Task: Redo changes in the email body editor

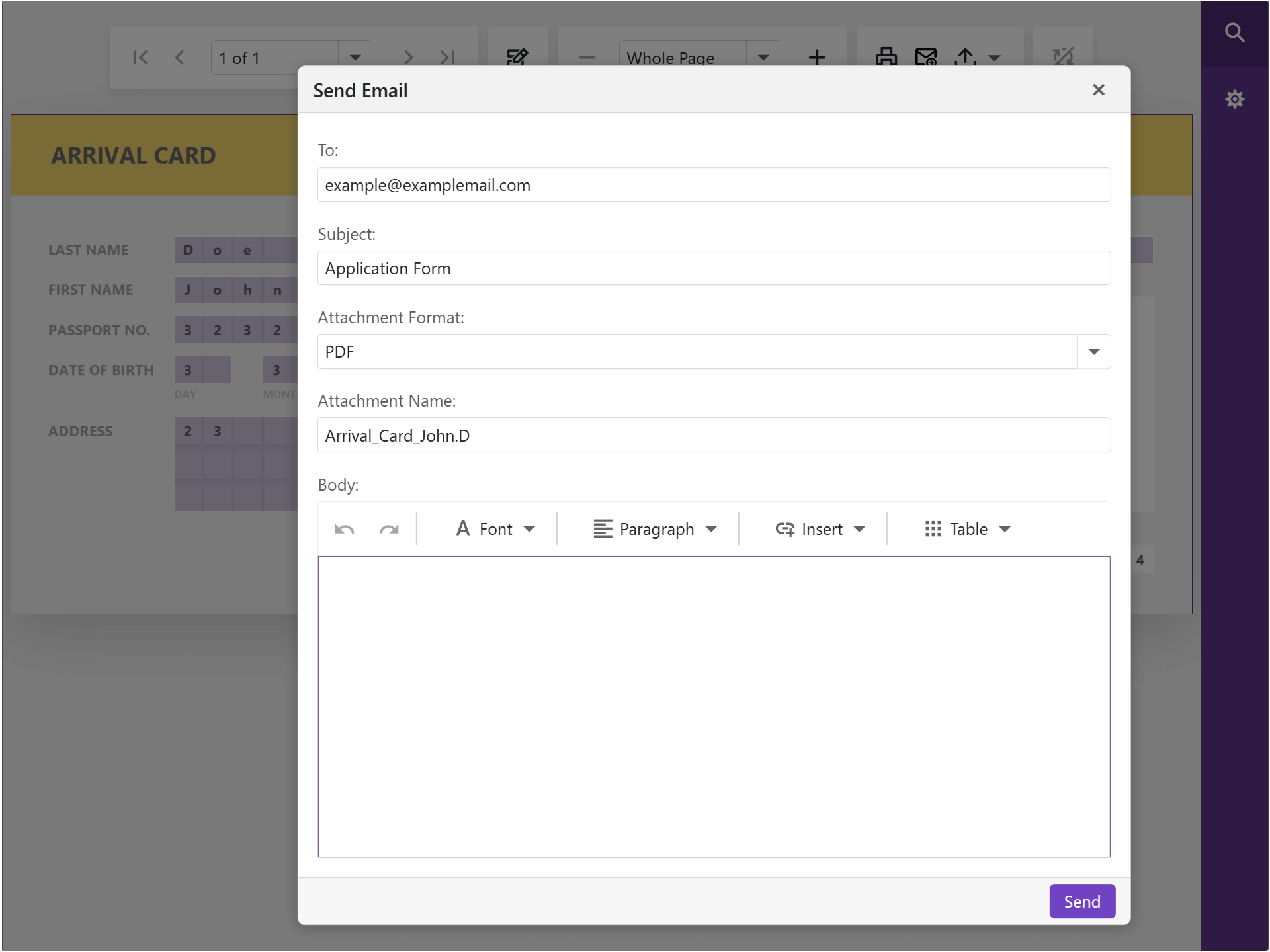Action: (390, 529)
